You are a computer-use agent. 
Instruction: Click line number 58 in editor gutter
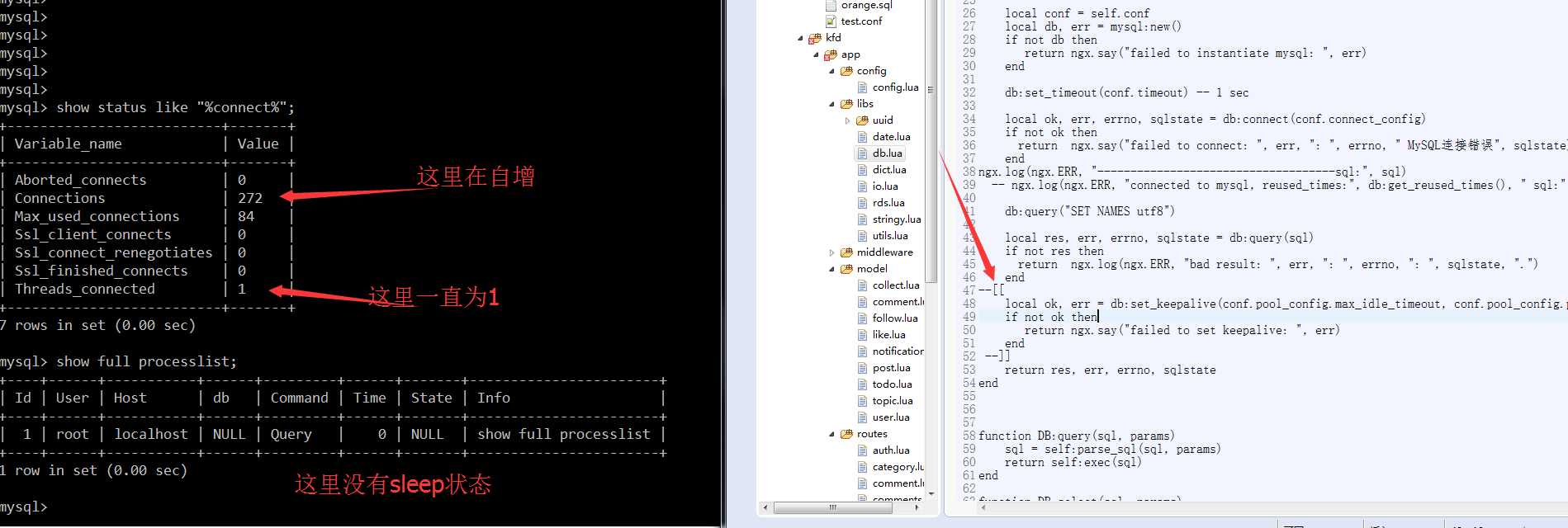point(969,436)
